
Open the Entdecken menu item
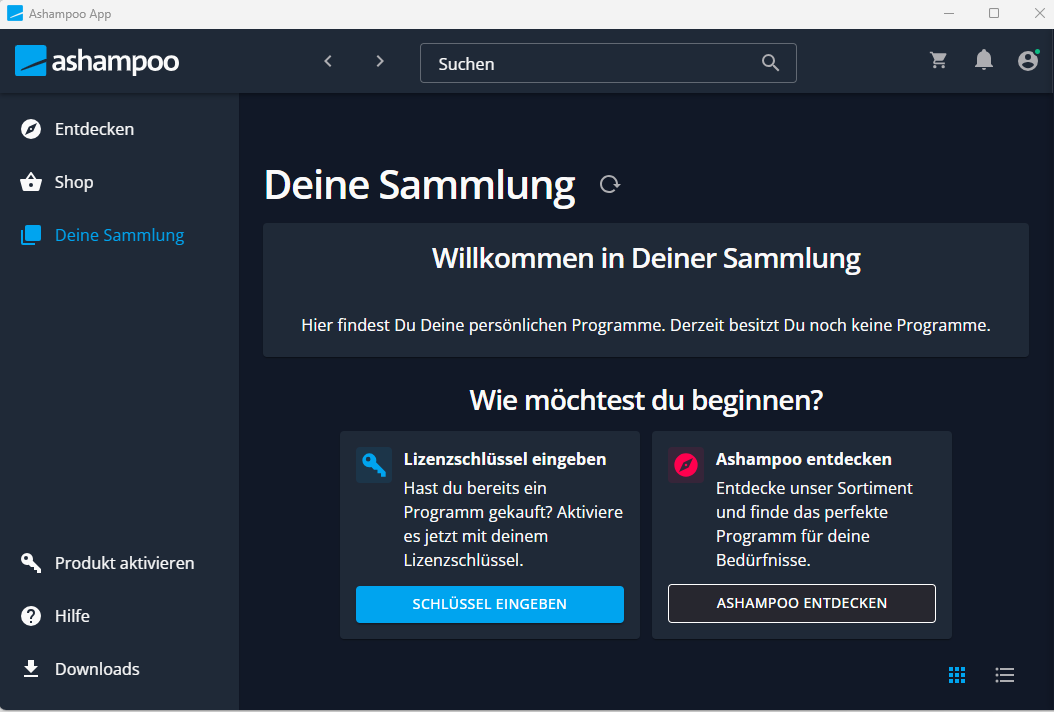(x=119, y=129)
